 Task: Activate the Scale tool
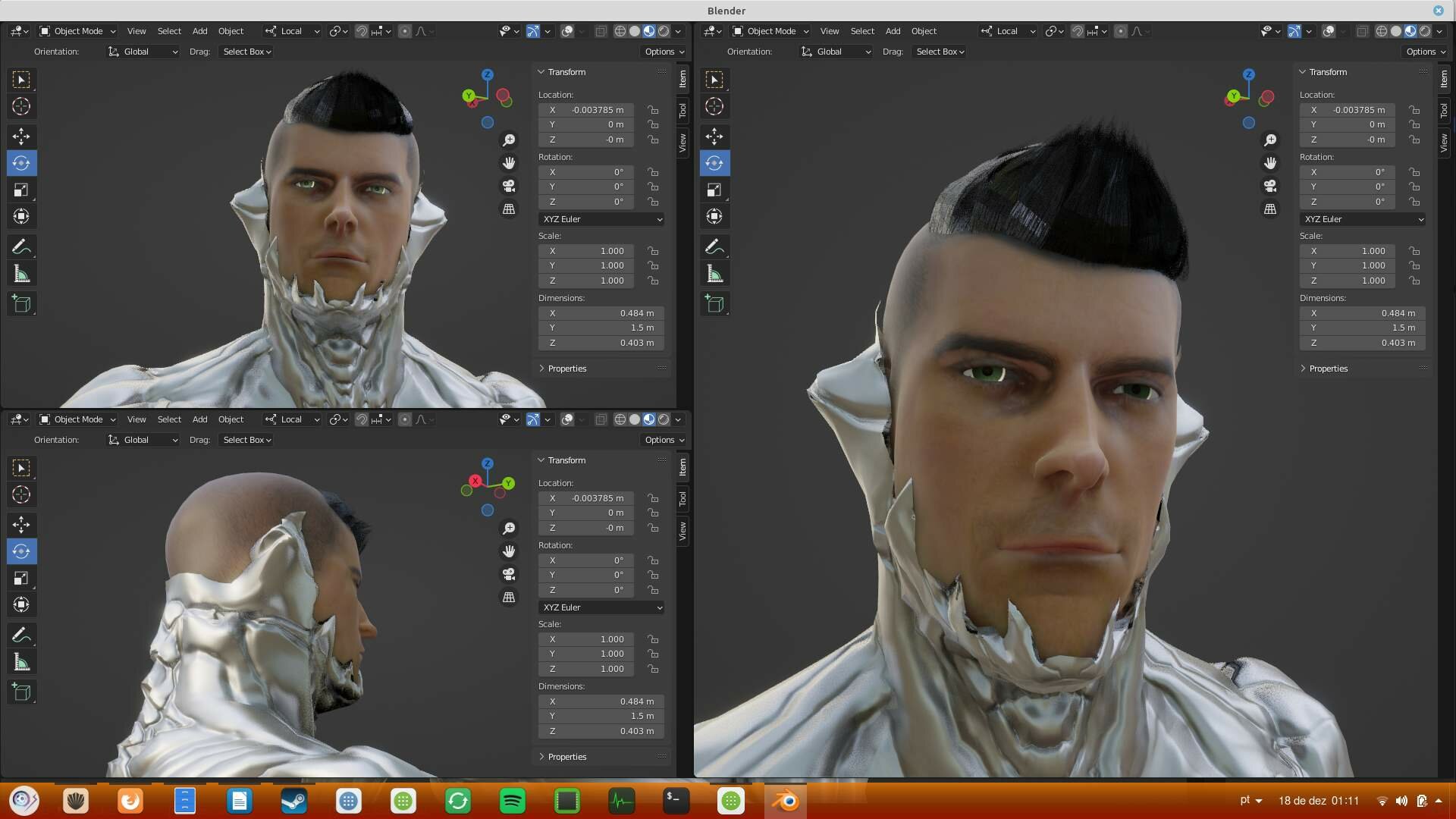click(x=21, y=190)
